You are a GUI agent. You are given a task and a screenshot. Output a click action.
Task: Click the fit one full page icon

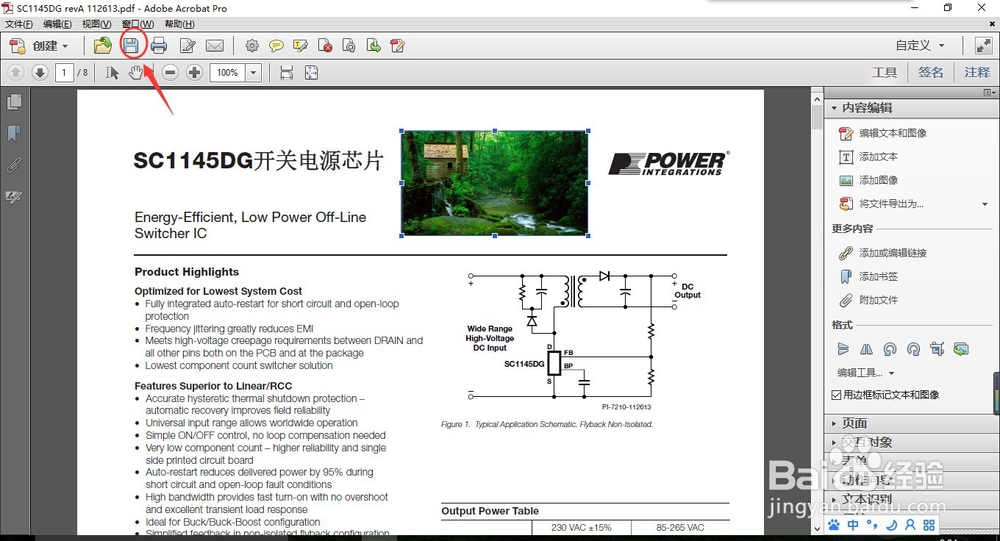[x=311, y=73]
